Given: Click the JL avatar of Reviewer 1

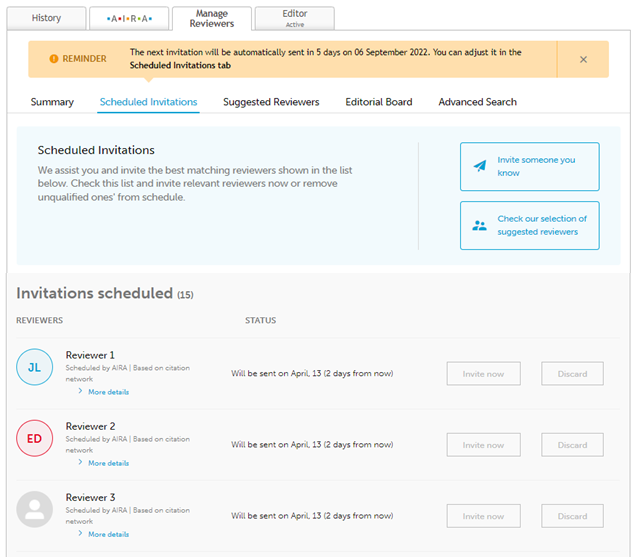Looking at the screenshot, I should pos(34,367).
